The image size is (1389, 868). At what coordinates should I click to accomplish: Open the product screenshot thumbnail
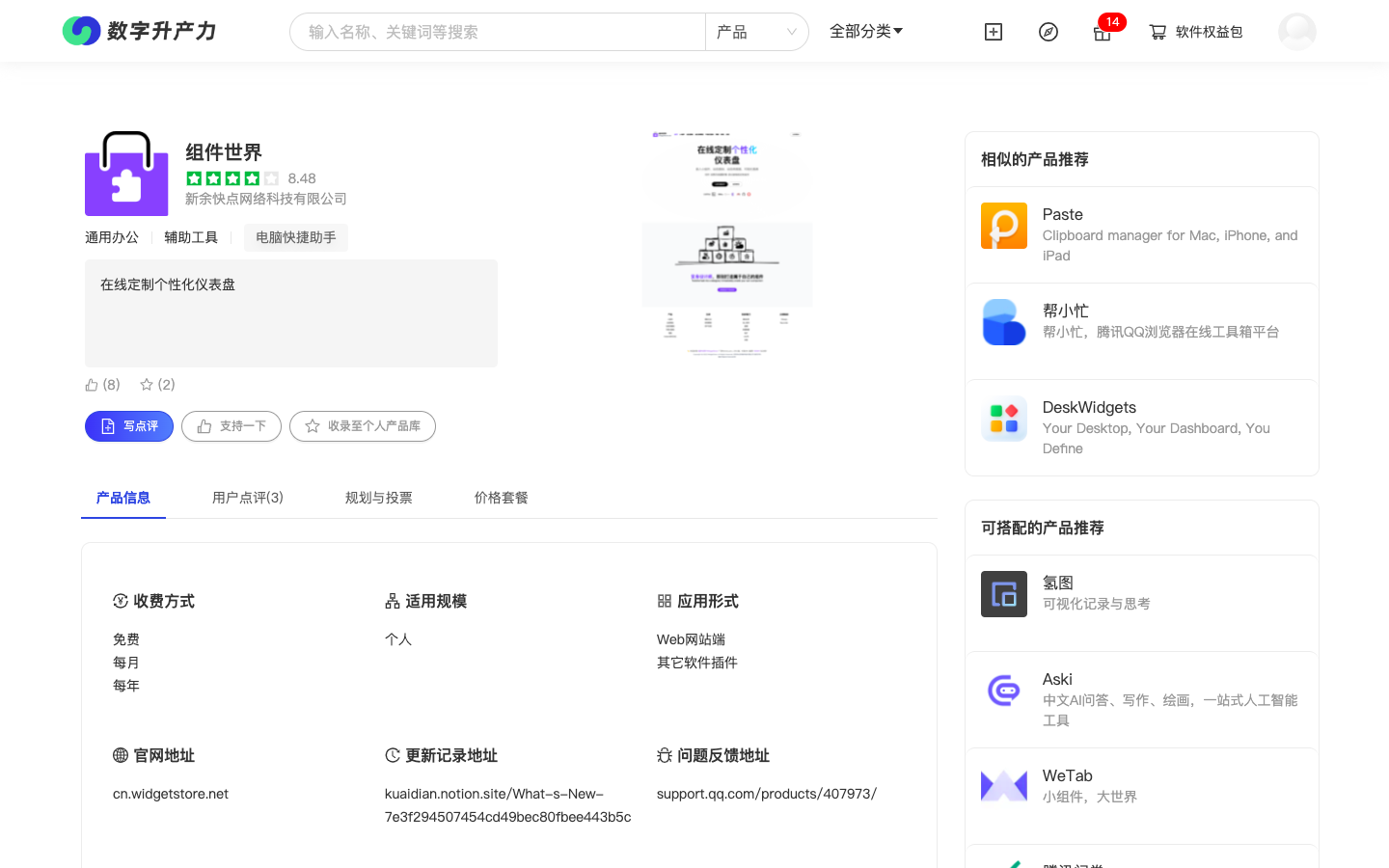click(x=727, y=244)
